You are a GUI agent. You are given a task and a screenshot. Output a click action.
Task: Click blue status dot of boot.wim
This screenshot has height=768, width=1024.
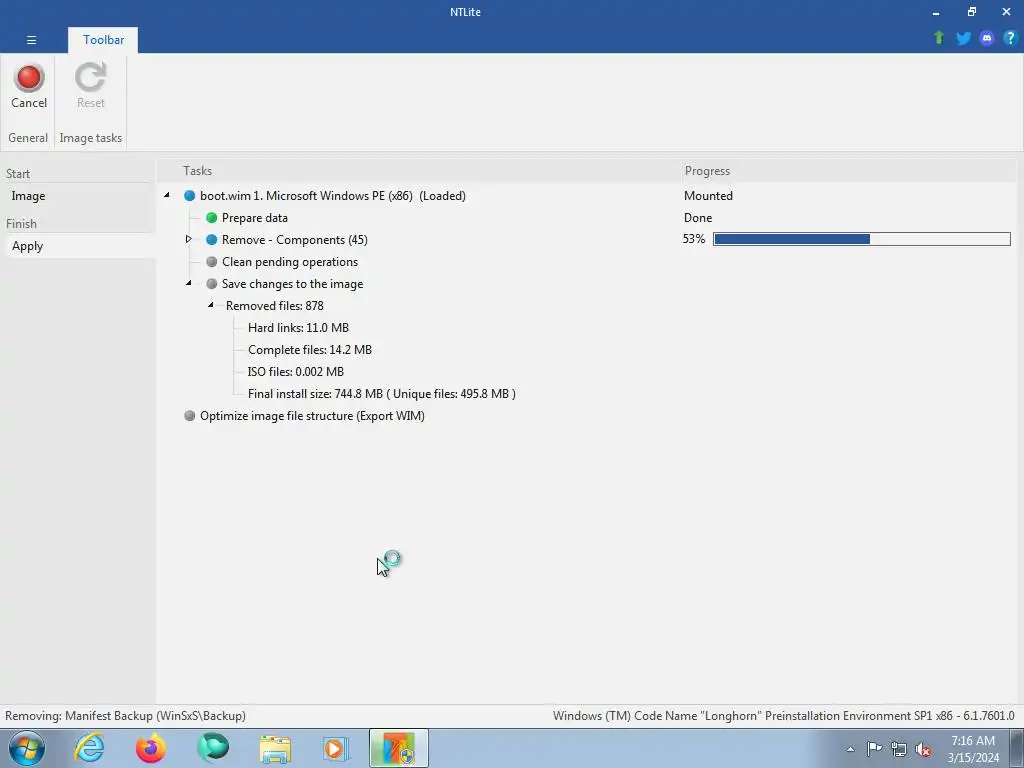point(189,196)
